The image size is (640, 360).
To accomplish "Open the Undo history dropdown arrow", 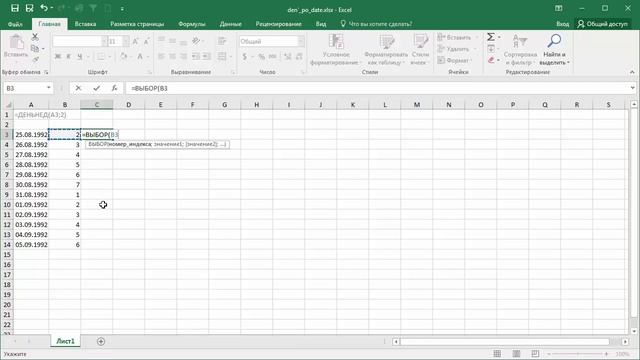I will tap(52, 8).
